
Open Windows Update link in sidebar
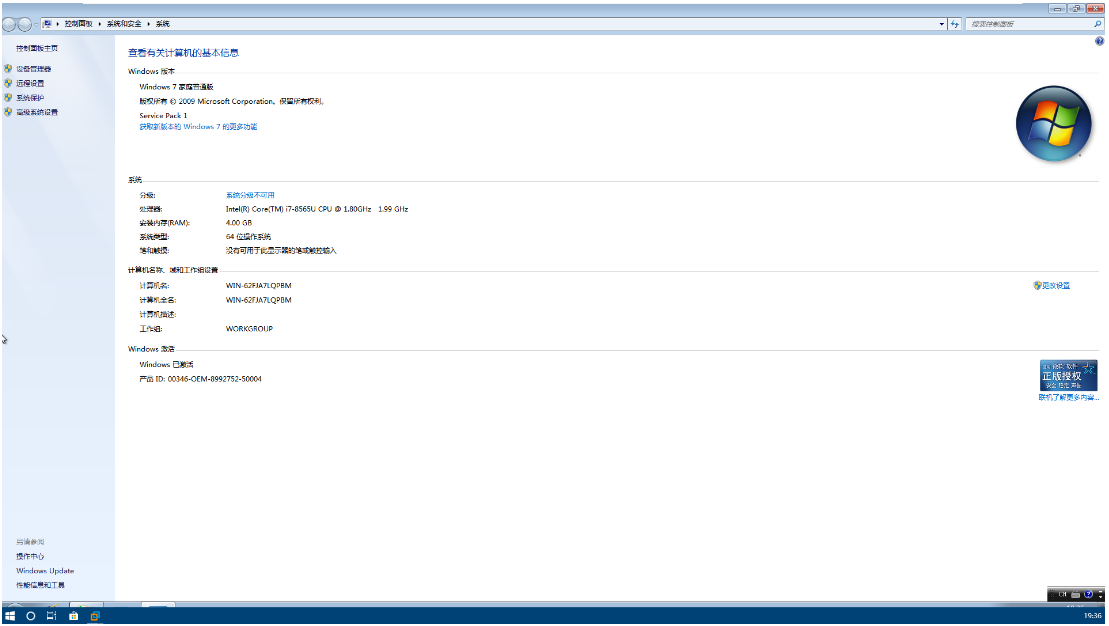tap(45, 571)
